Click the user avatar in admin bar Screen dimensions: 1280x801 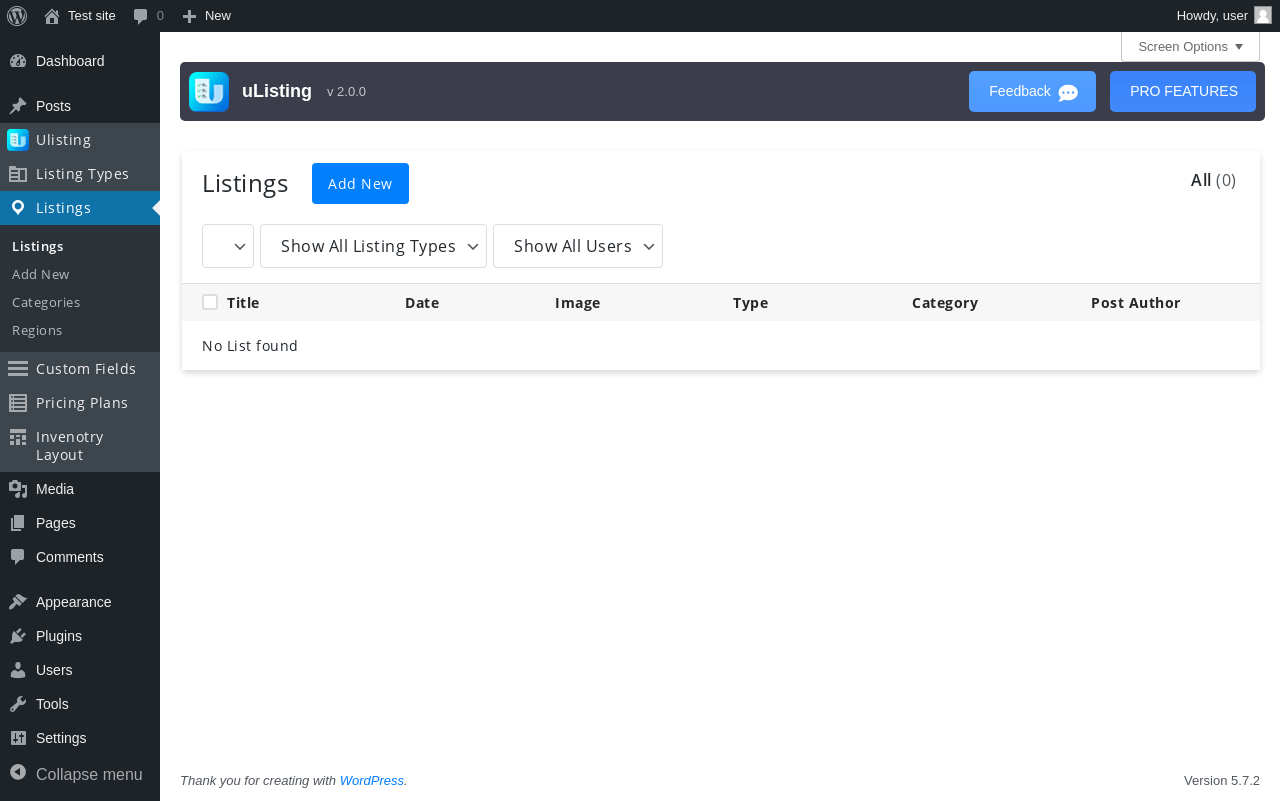[x=1262, y=15]
